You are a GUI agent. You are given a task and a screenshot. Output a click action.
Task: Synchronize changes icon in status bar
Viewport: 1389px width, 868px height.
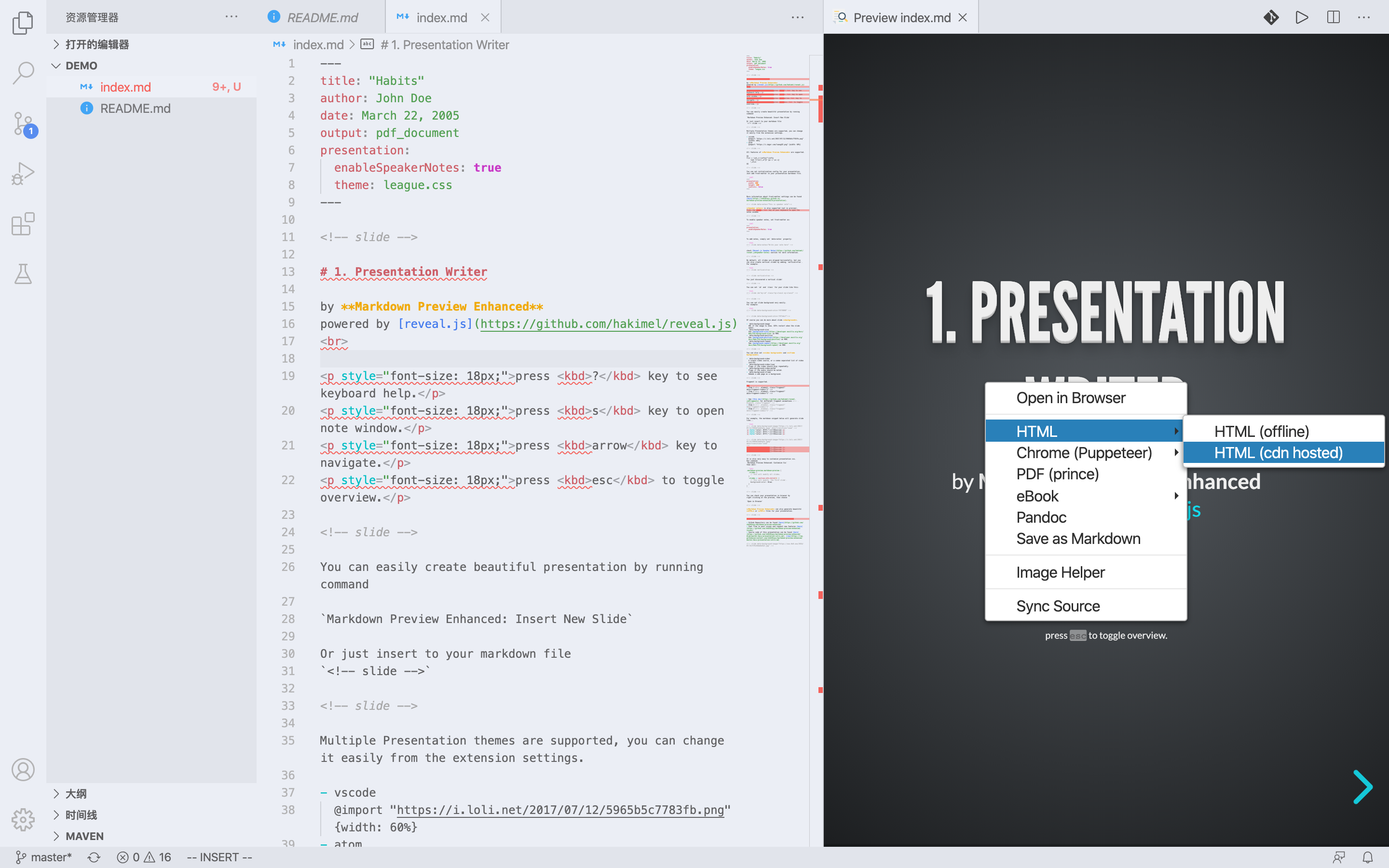coord(94,857)
